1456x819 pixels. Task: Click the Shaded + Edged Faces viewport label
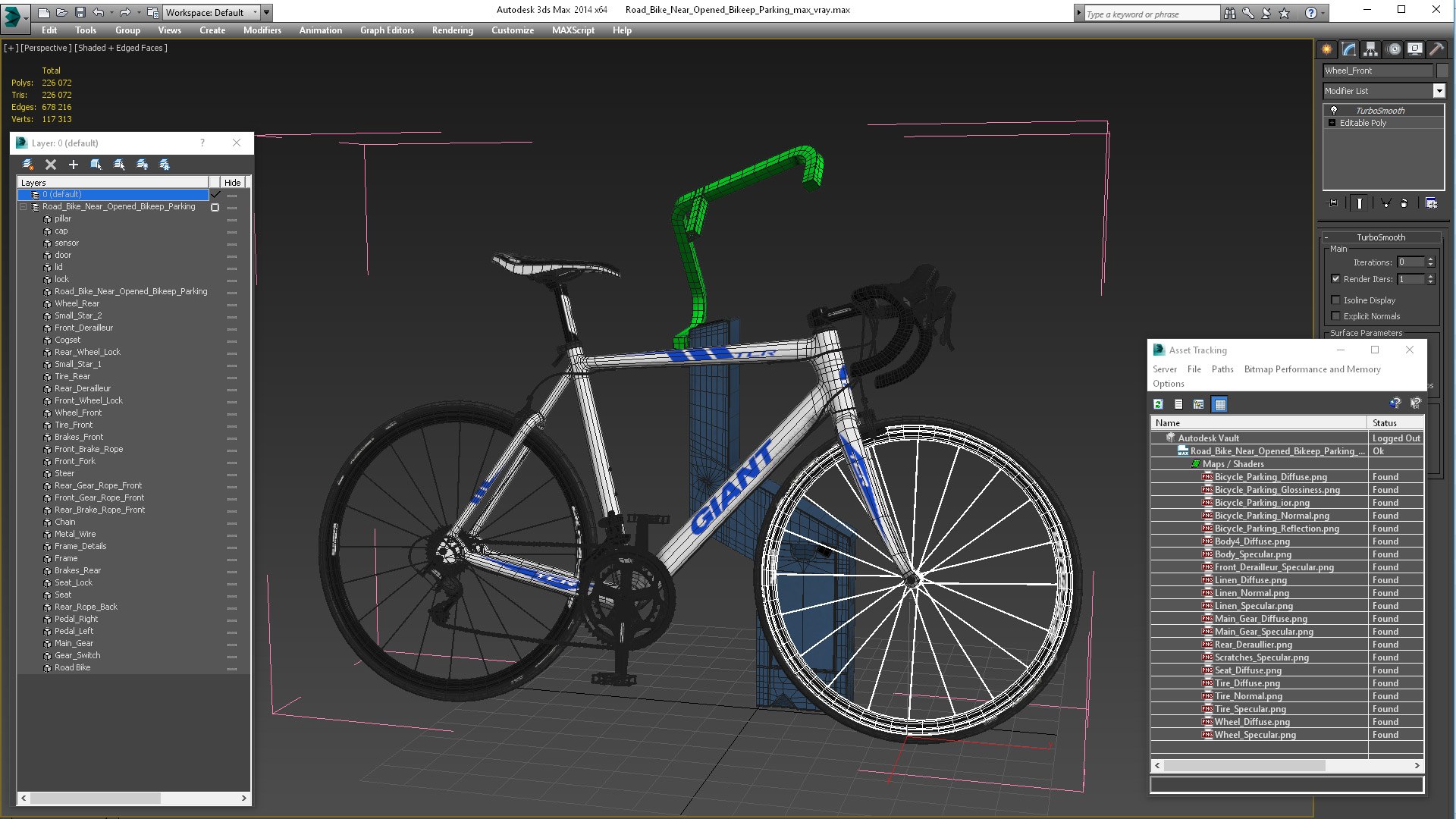(121, 48)
